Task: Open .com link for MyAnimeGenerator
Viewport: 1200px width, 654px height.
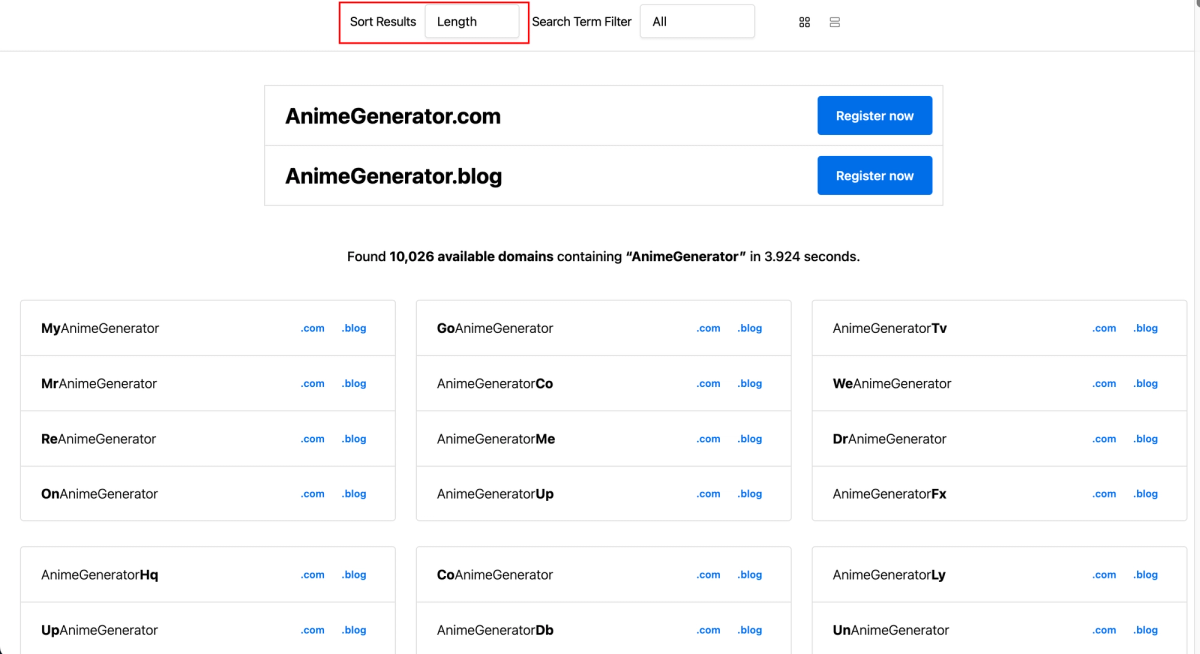Action: pos(313,328)
